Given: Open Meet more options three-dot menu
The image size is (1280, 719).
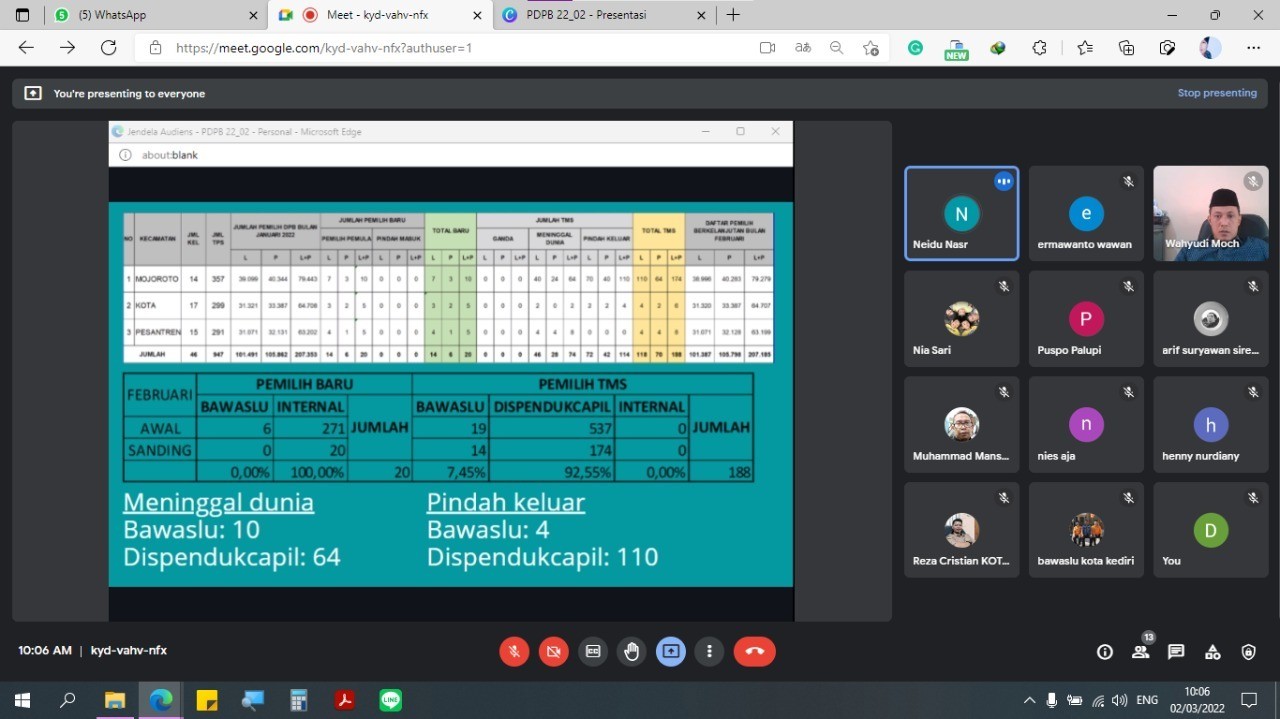Looking at the screenshot, I should (709, 651).
